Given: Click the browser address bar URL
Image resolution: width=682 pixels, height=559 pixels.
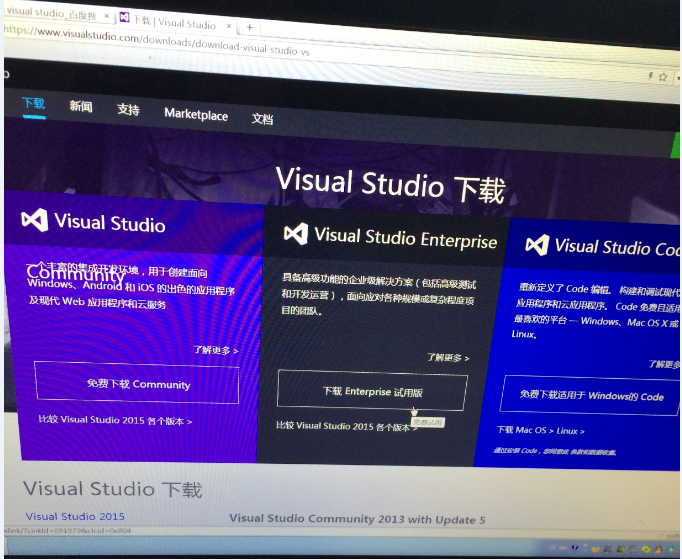Looking at the screenshot, I should 157,40.
